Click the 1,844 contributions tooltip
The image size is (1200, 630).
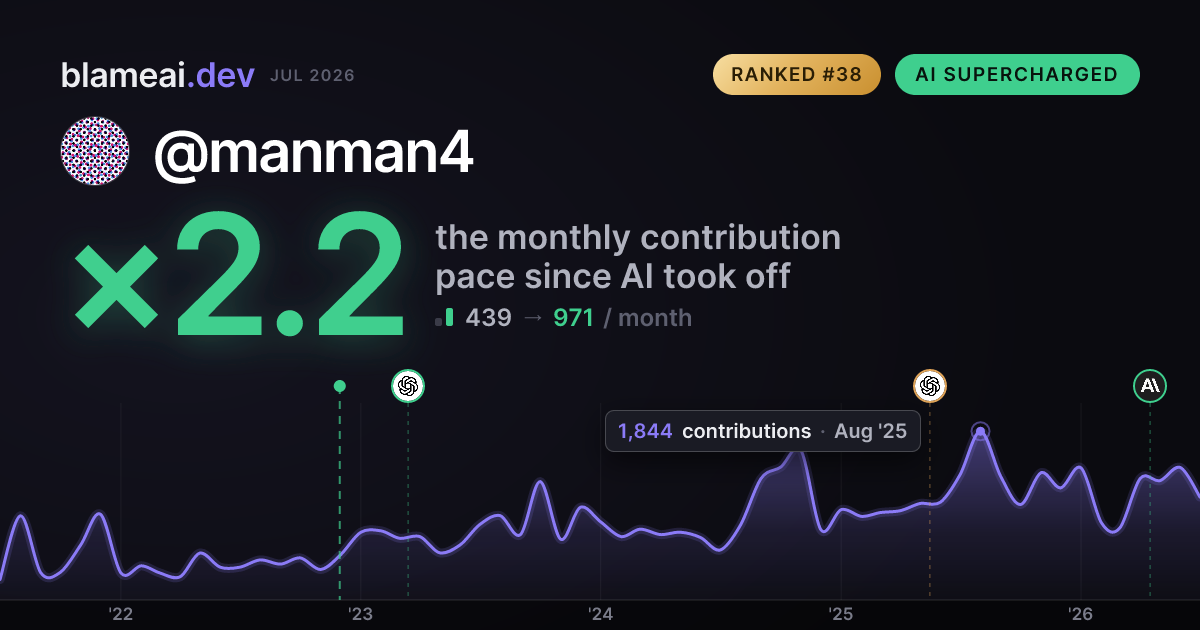point(763,431)
